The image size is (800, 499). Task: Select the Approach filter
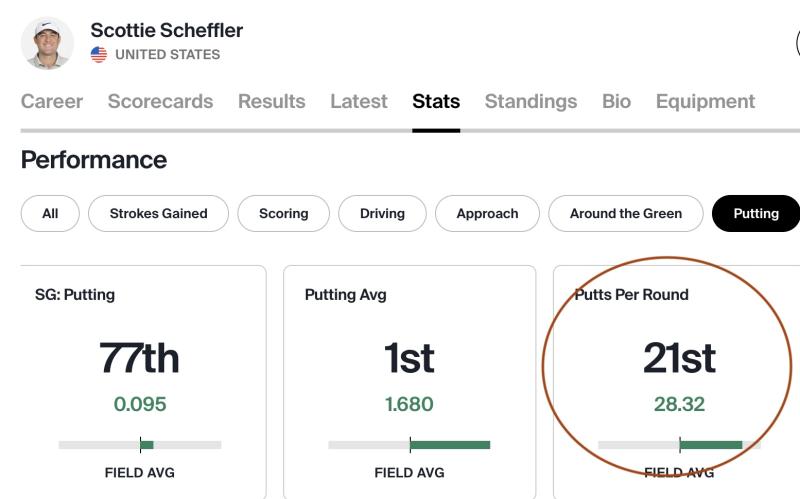click(x=487, y=213)
